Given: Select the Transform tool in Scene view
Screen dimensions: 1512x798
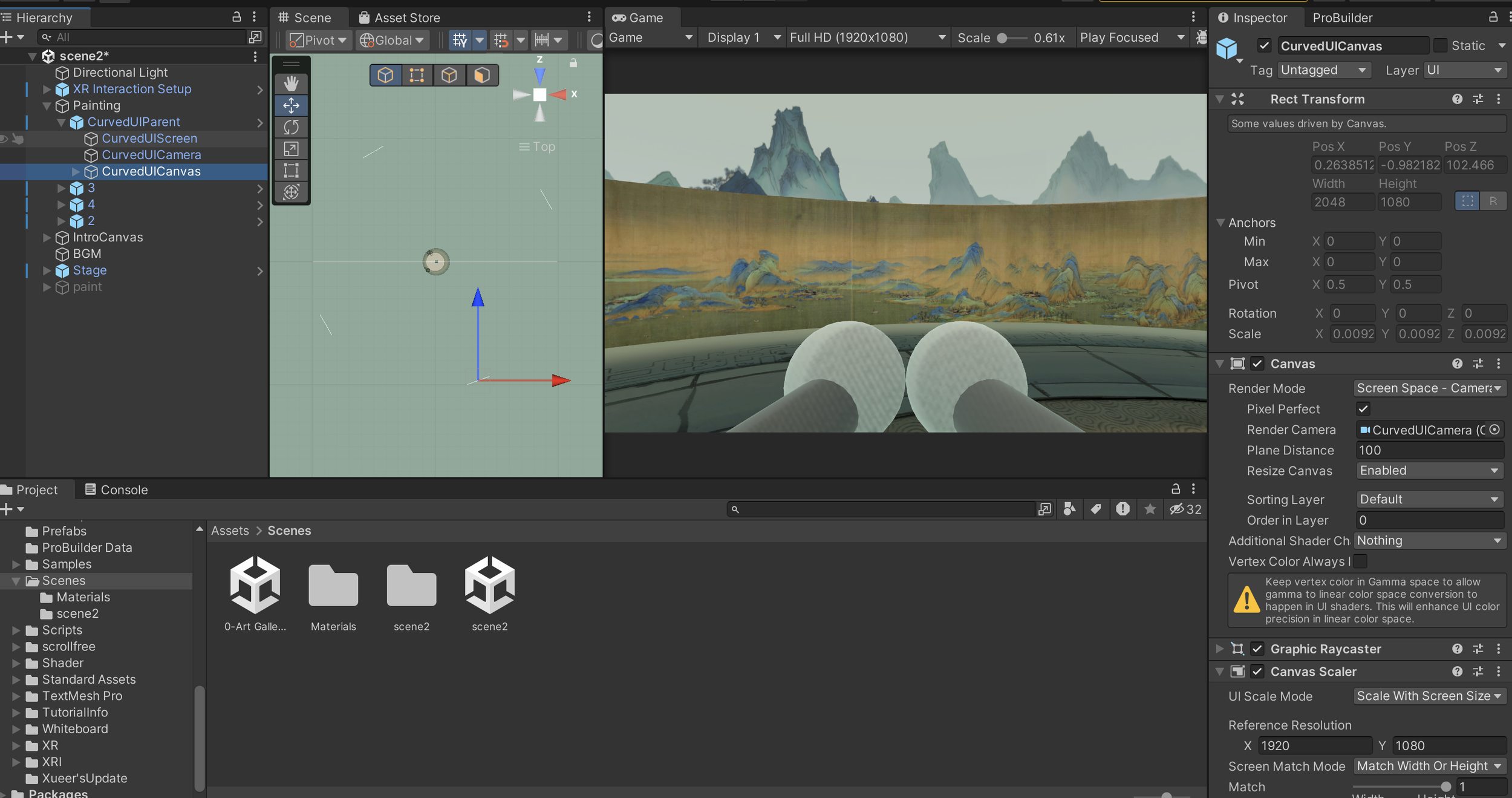Looking at the screenshot, I should (x=291, y=192).
